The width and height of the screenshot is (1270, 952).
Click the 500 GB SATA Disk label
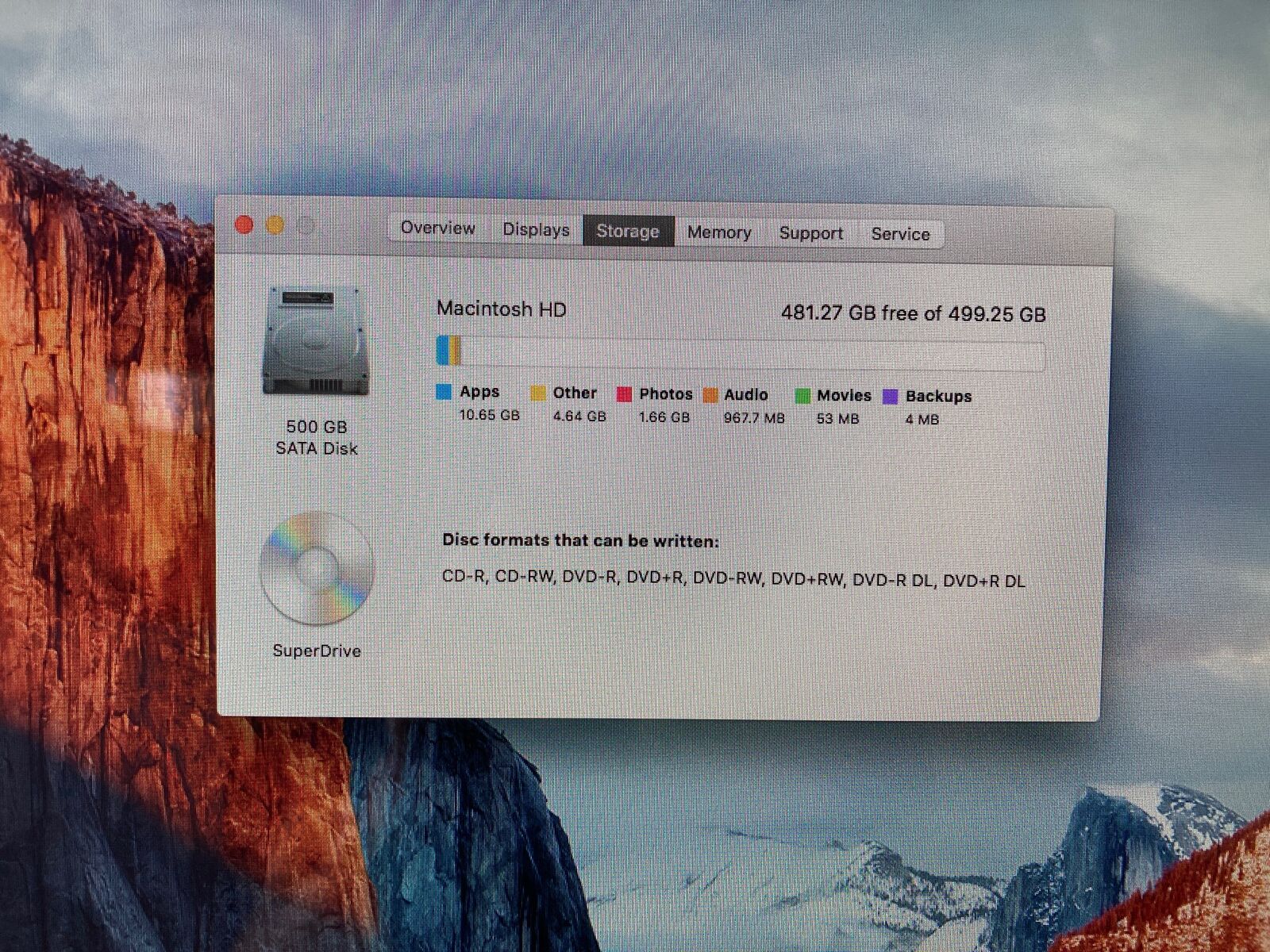(x=317, y=438)
